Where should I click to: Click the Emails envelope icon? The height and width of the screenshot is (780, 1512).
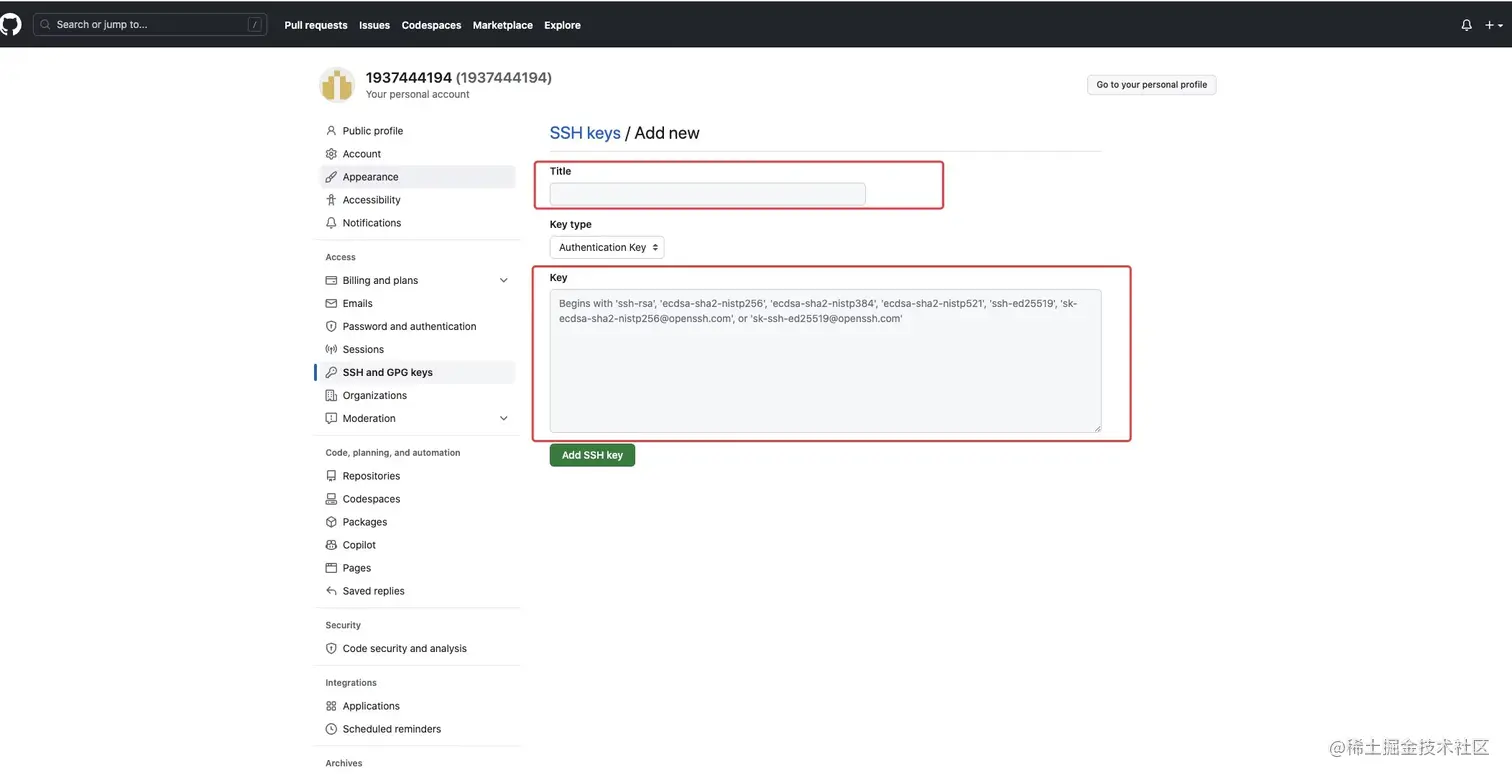click(331, 303)
